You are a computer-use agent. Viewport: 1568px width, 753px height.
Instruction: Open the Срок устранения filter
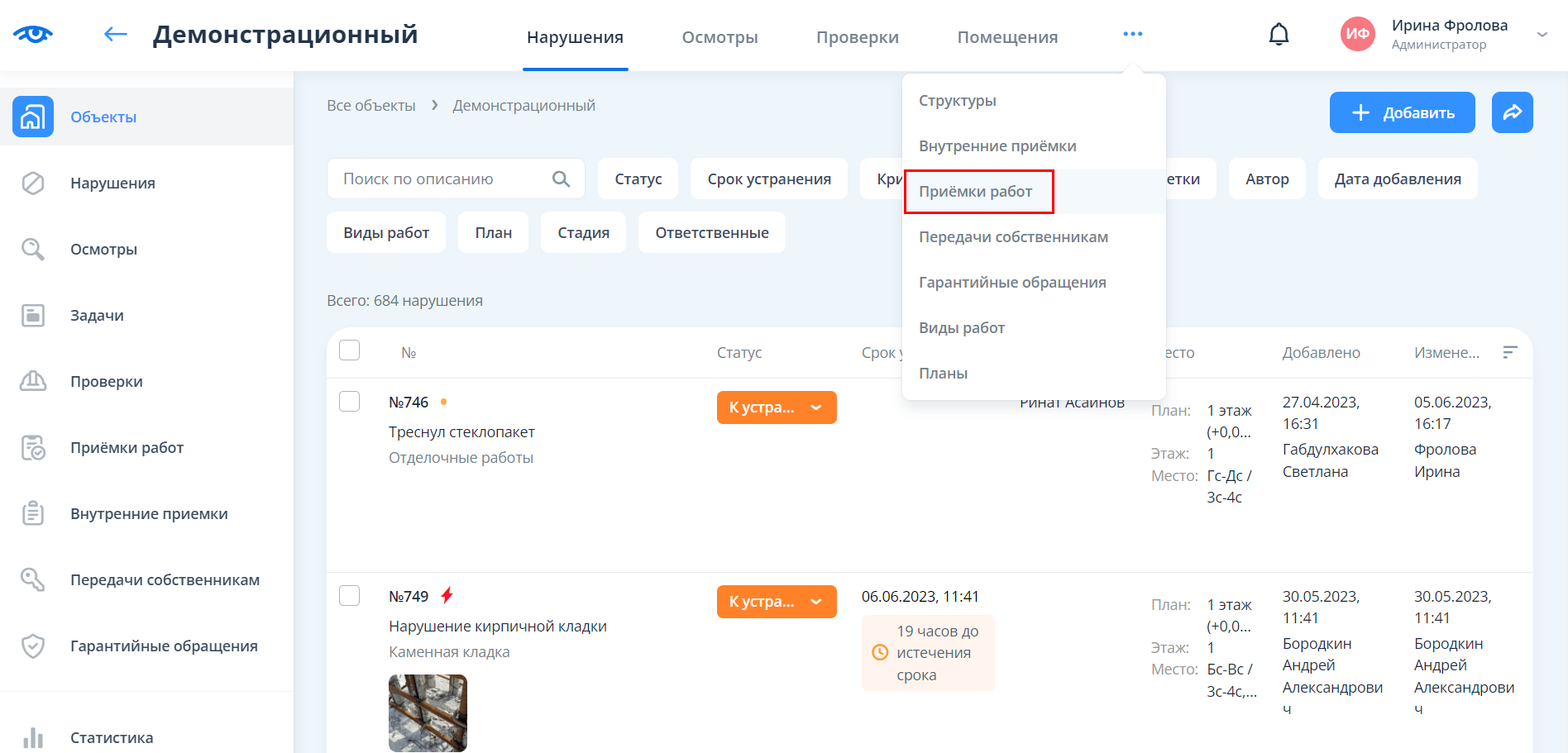coord(768,179)
